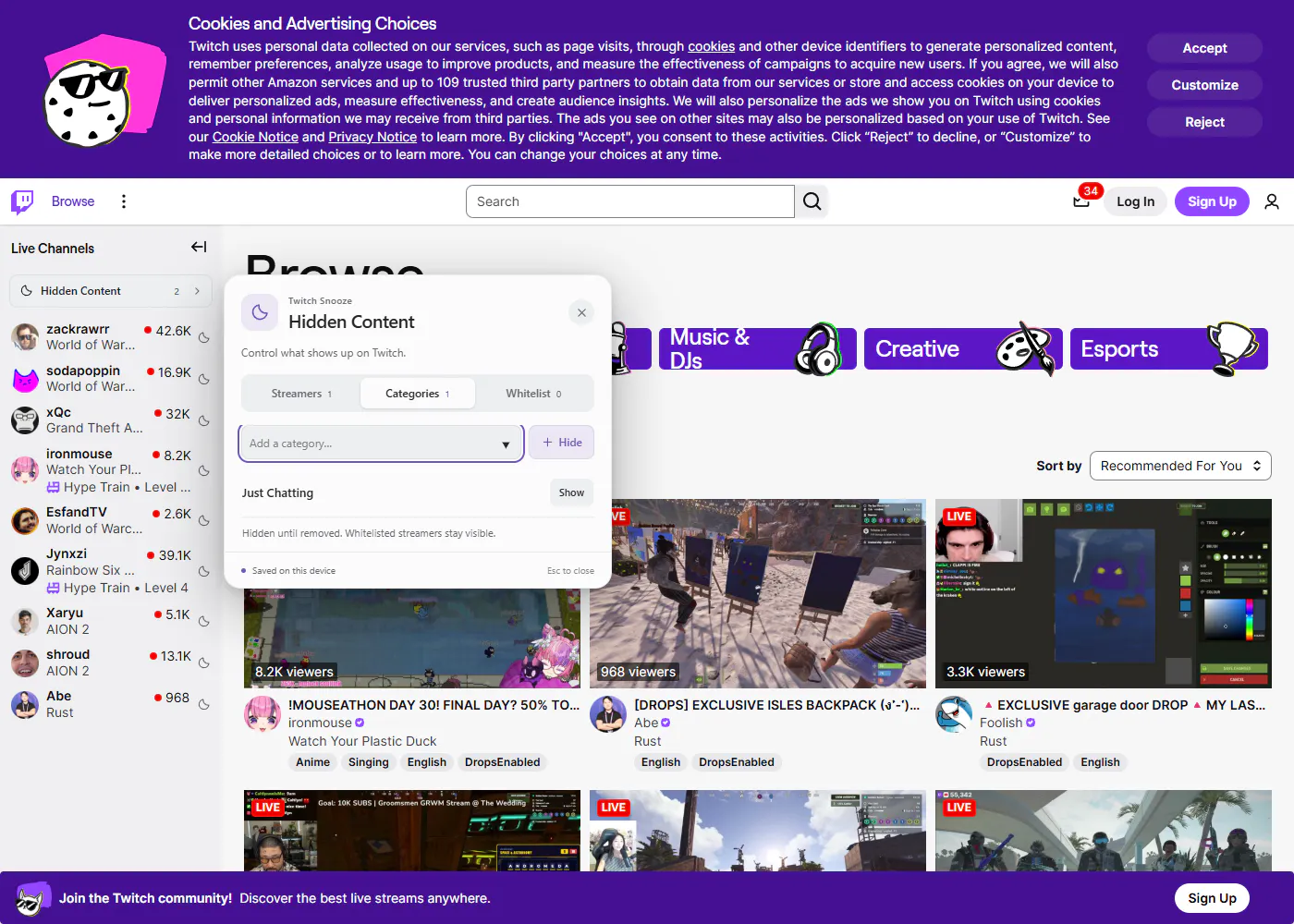Viewport: 1294px width, 924px height.
Task: Click the sodapoppin sidebar avatar
Action: click(25, 379)
